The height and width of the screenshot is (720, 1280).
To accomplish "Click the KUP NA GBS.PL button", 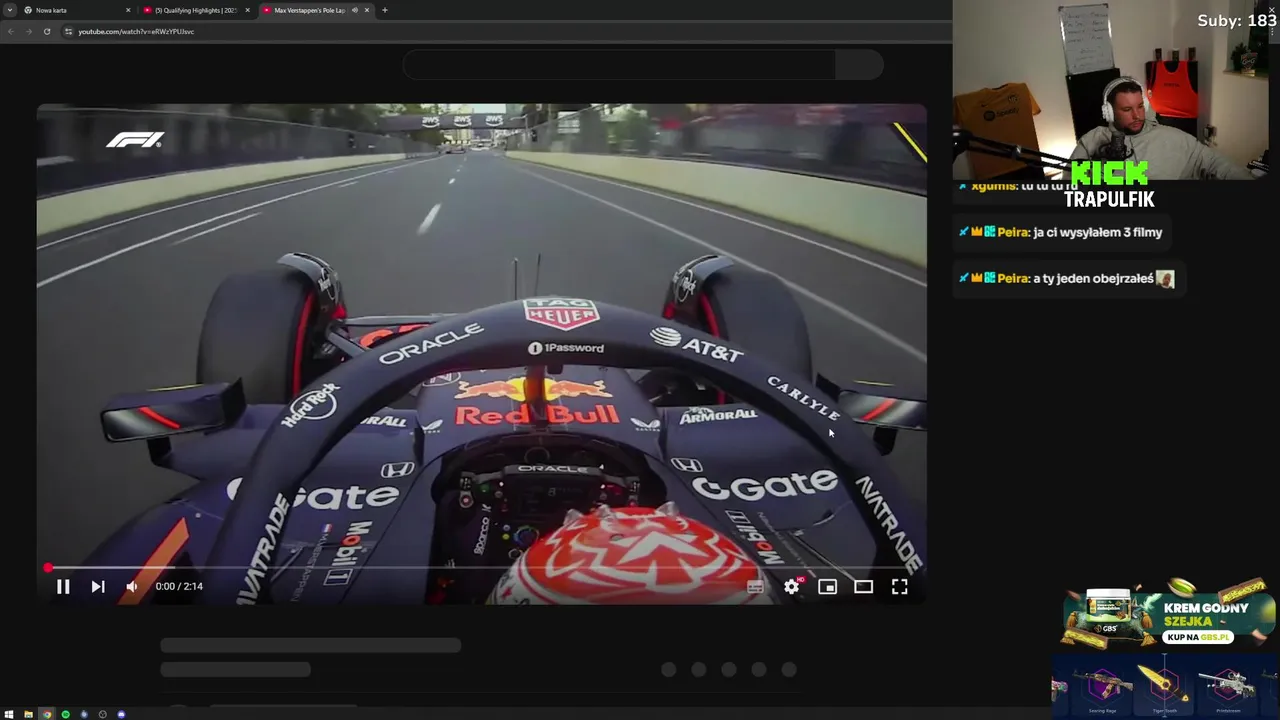I will coord(1198,637).
